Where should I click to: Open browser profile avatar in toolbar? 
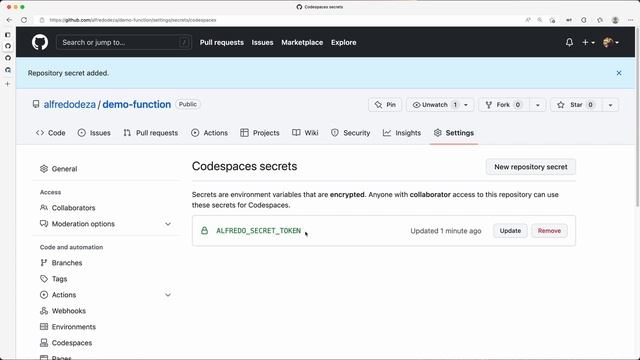(615, 20)
